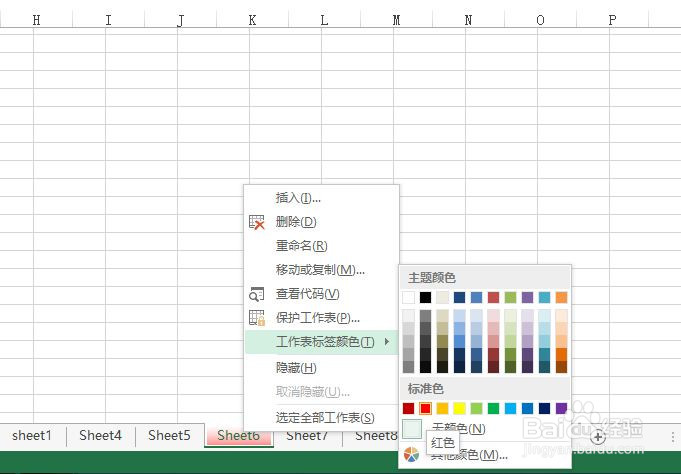
Task: Pick the red theme color swatch in top row
Action: [493, 297]
